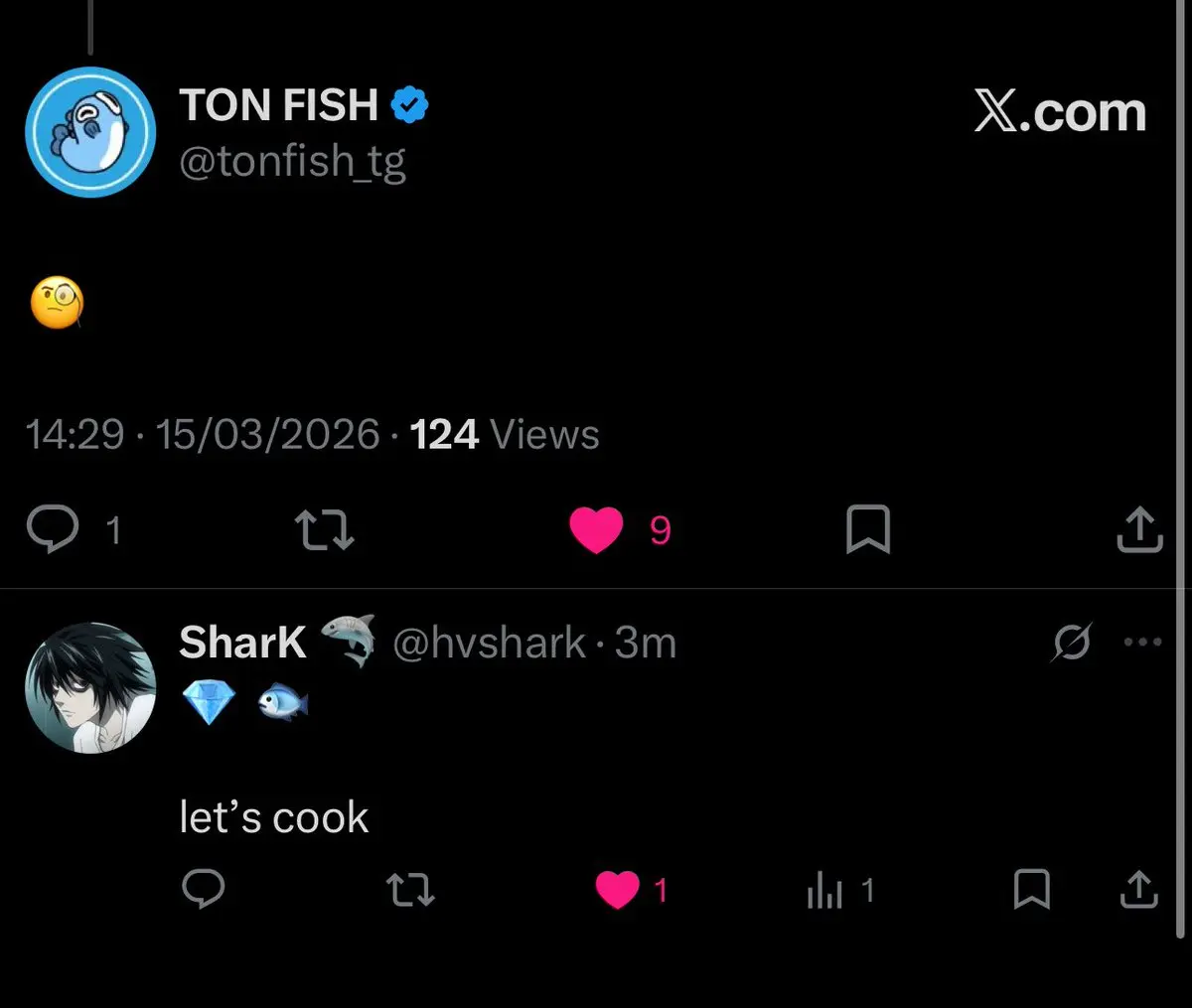This screenshot has width=1192, height=1008.
Task: Repost the TON FISH post
Action: [x=325, y=529]
